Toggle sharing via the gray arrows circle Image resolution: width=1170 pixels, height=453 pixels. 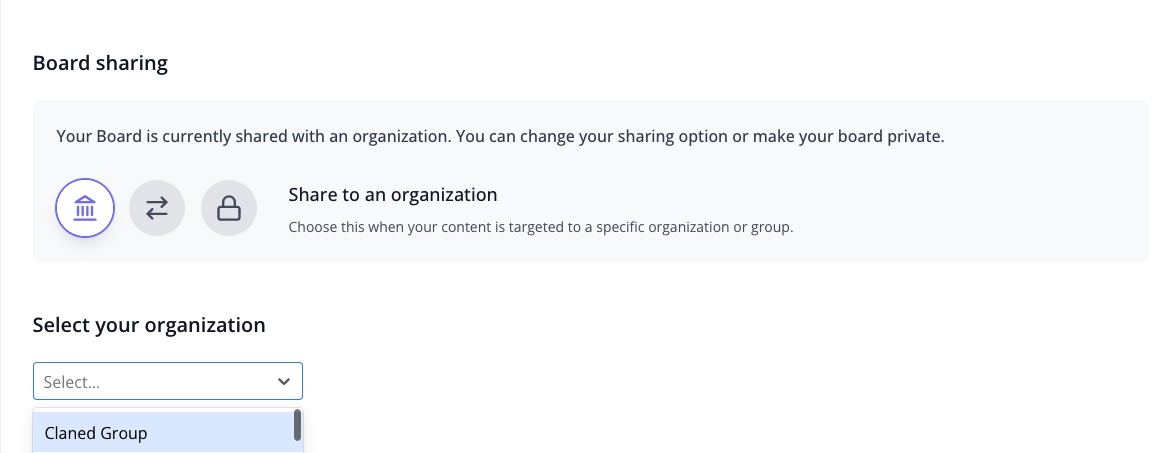click(157, 208)
